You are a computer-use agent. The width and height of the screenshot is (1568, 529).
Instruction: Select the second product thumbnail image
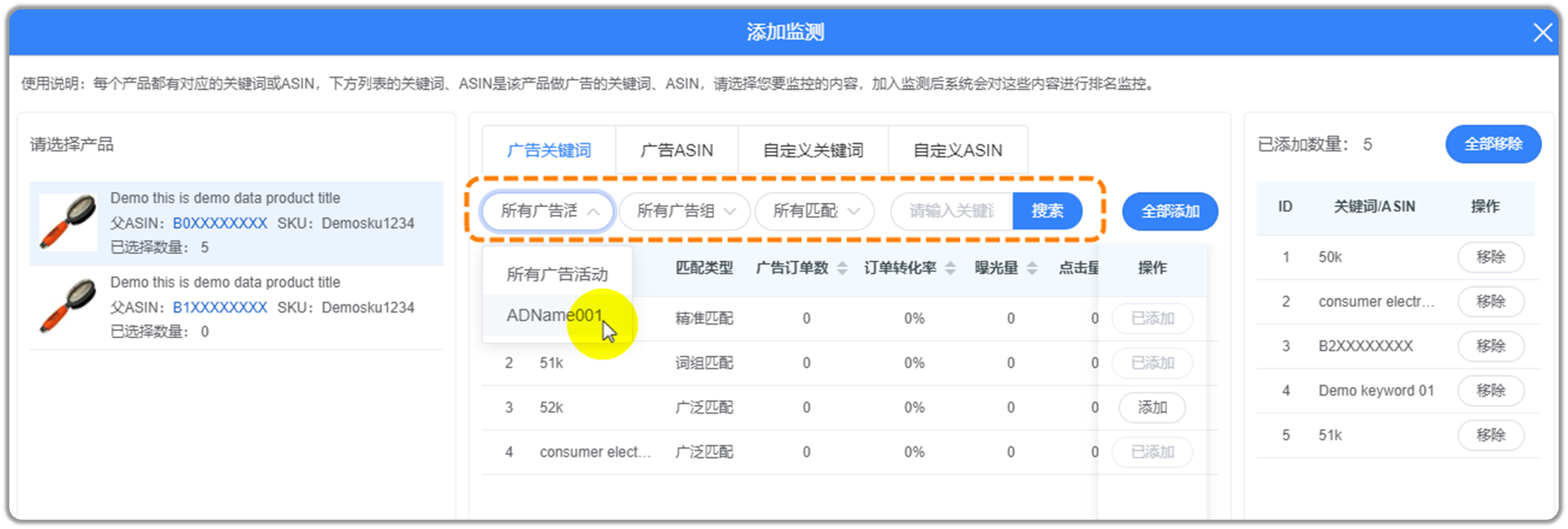[x=68, y=306]
